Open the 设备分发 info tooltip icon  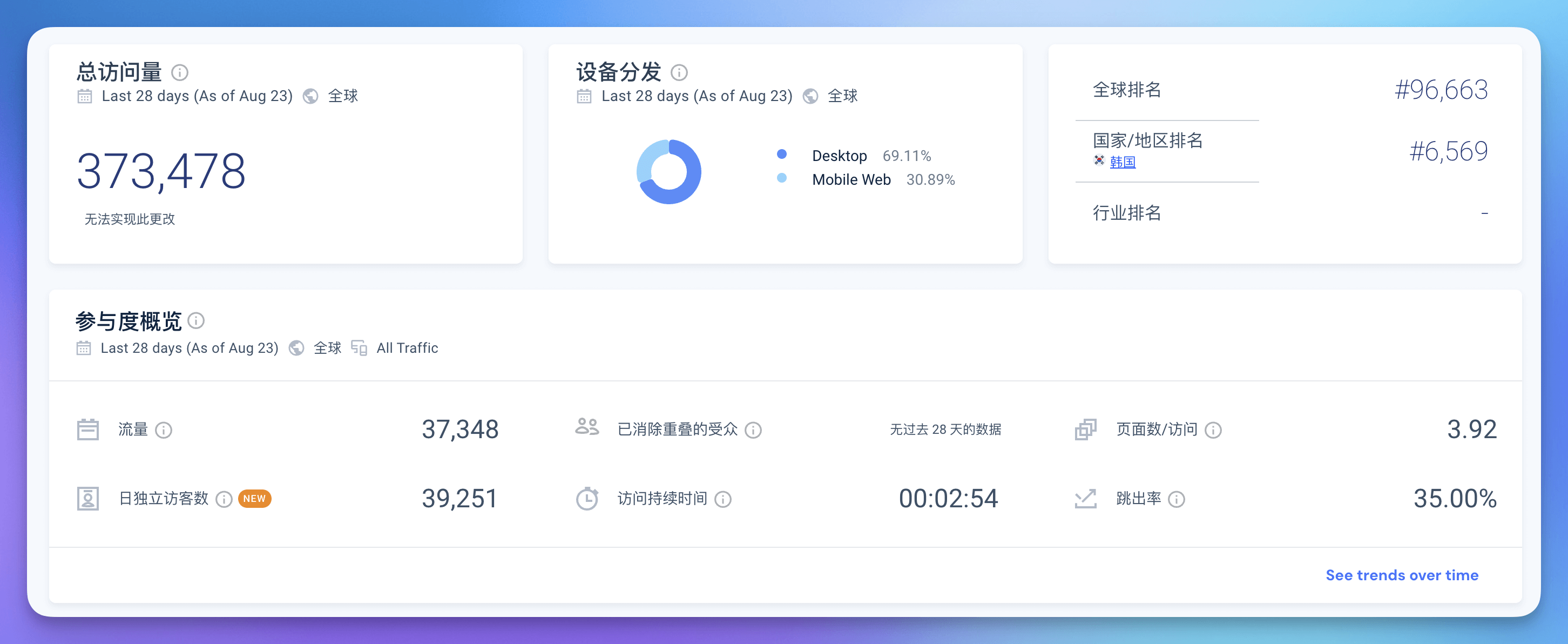[x=680, y=72]
